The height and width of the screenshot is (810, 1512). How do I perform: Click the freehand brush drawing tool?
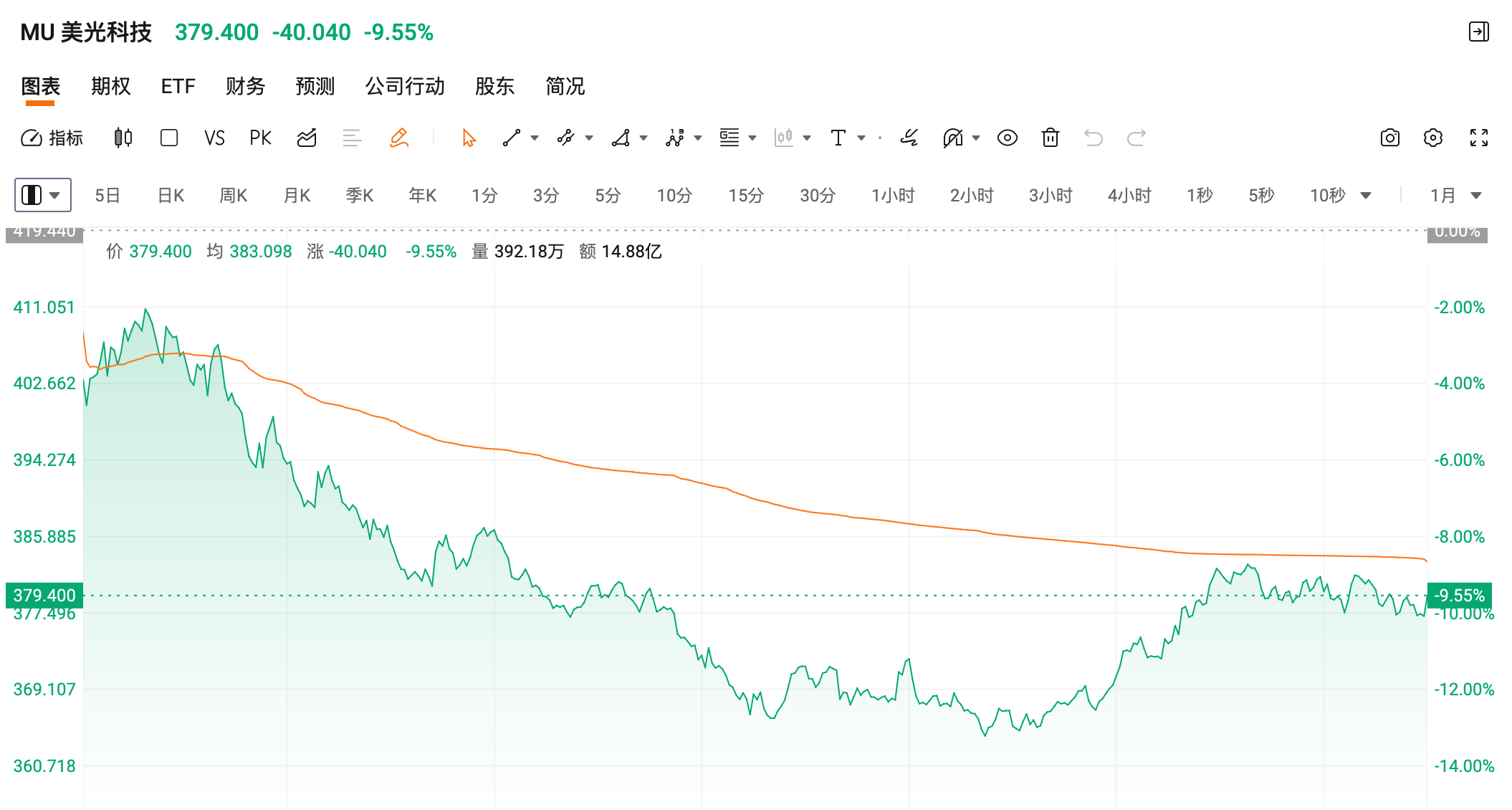pyautogui.click(x=909, y=138)
